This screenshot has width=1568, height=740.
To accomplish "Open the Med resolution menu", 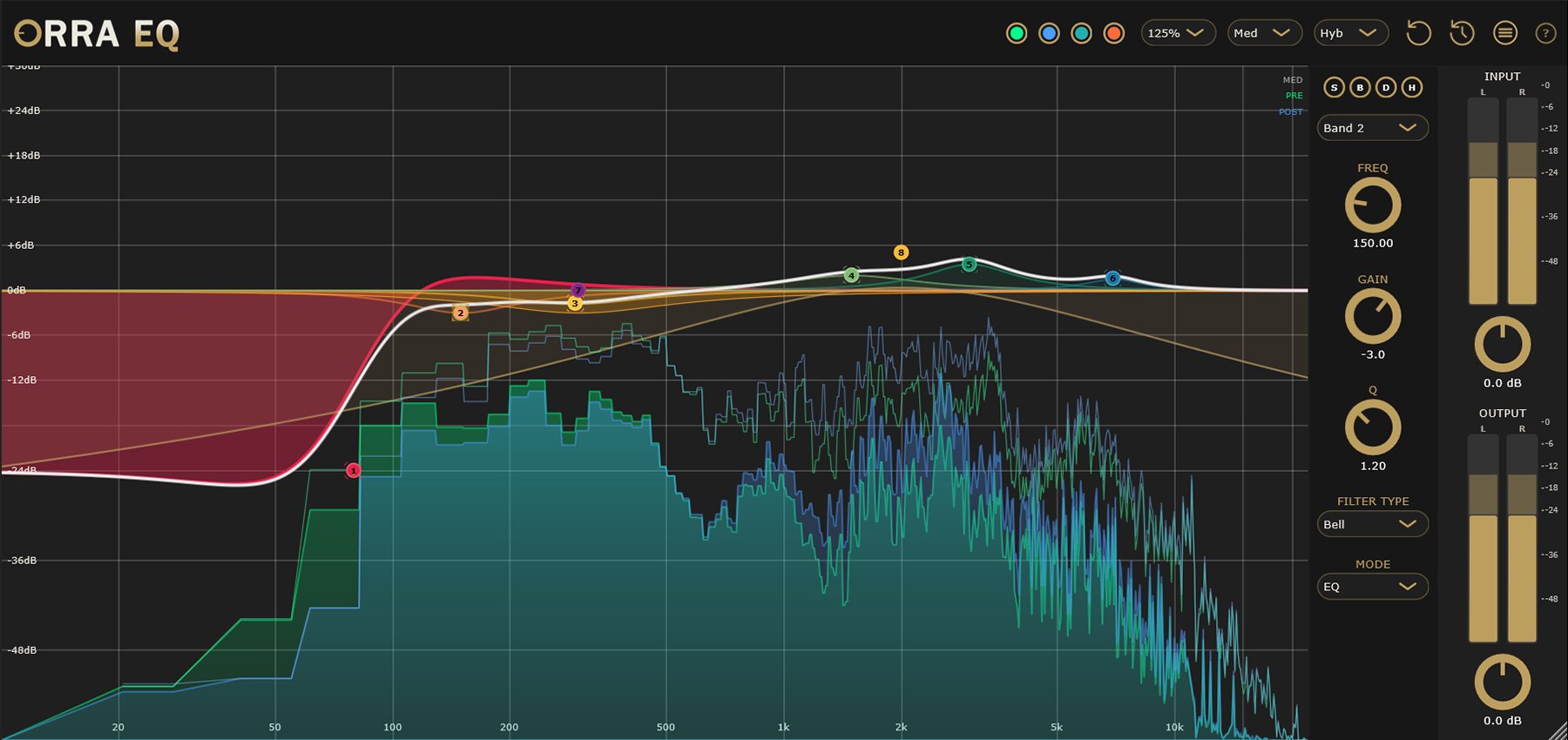I will [1264, 33].
